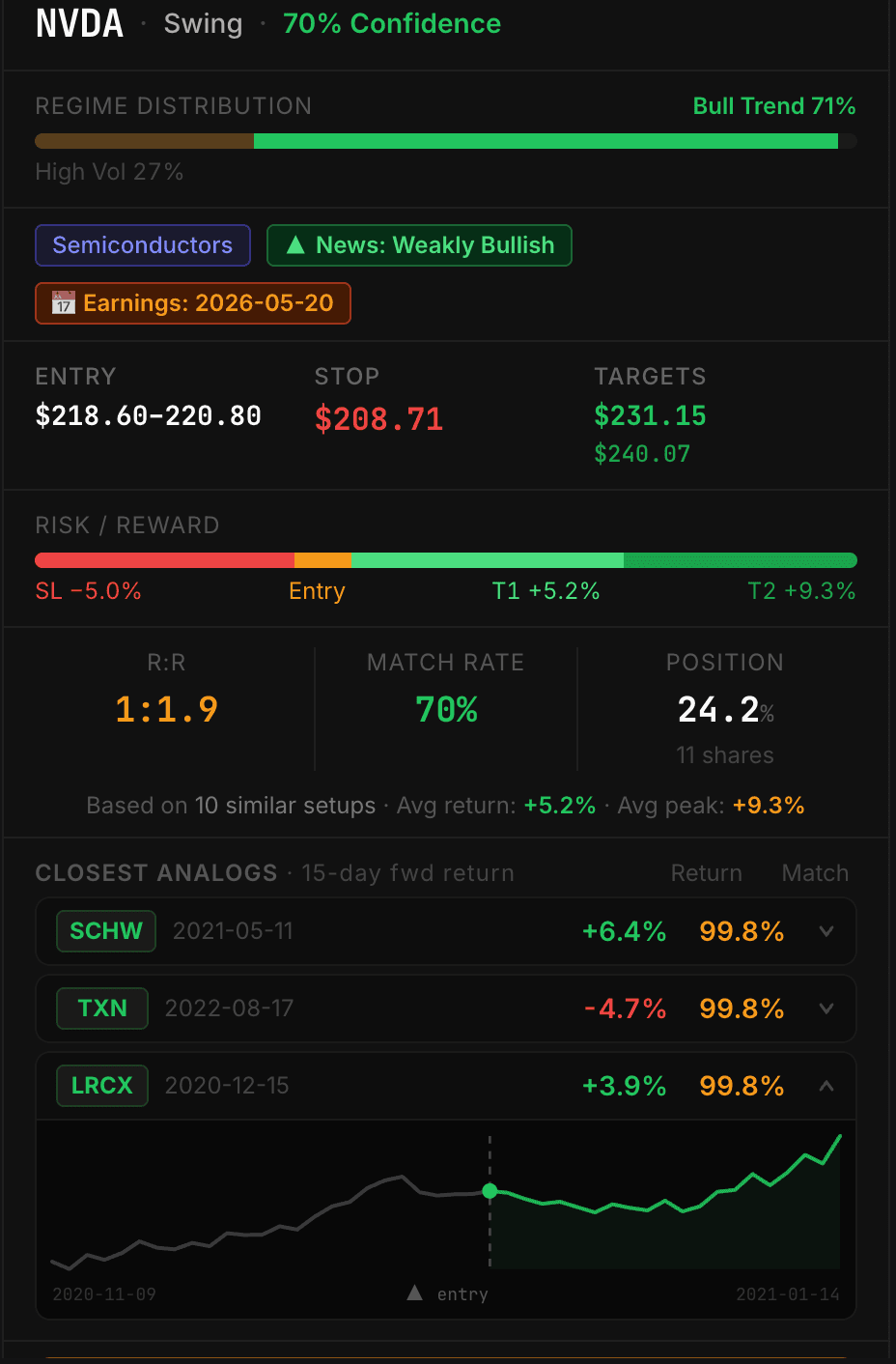Click the High Vol 27% label

pyautogui.click(x=109, y=172)
